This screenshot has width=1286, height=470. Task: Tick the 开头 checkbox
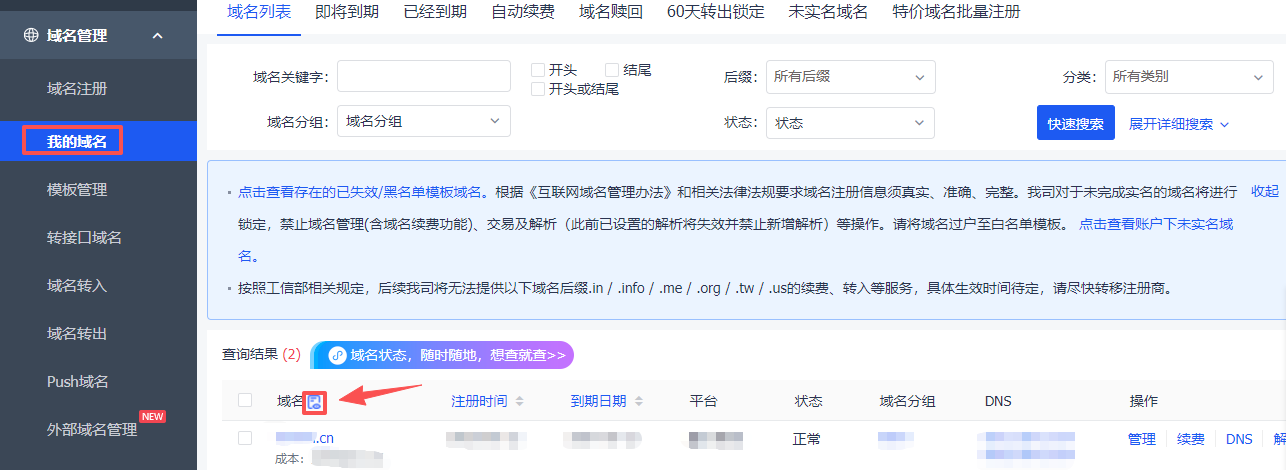tap(537, 70)
